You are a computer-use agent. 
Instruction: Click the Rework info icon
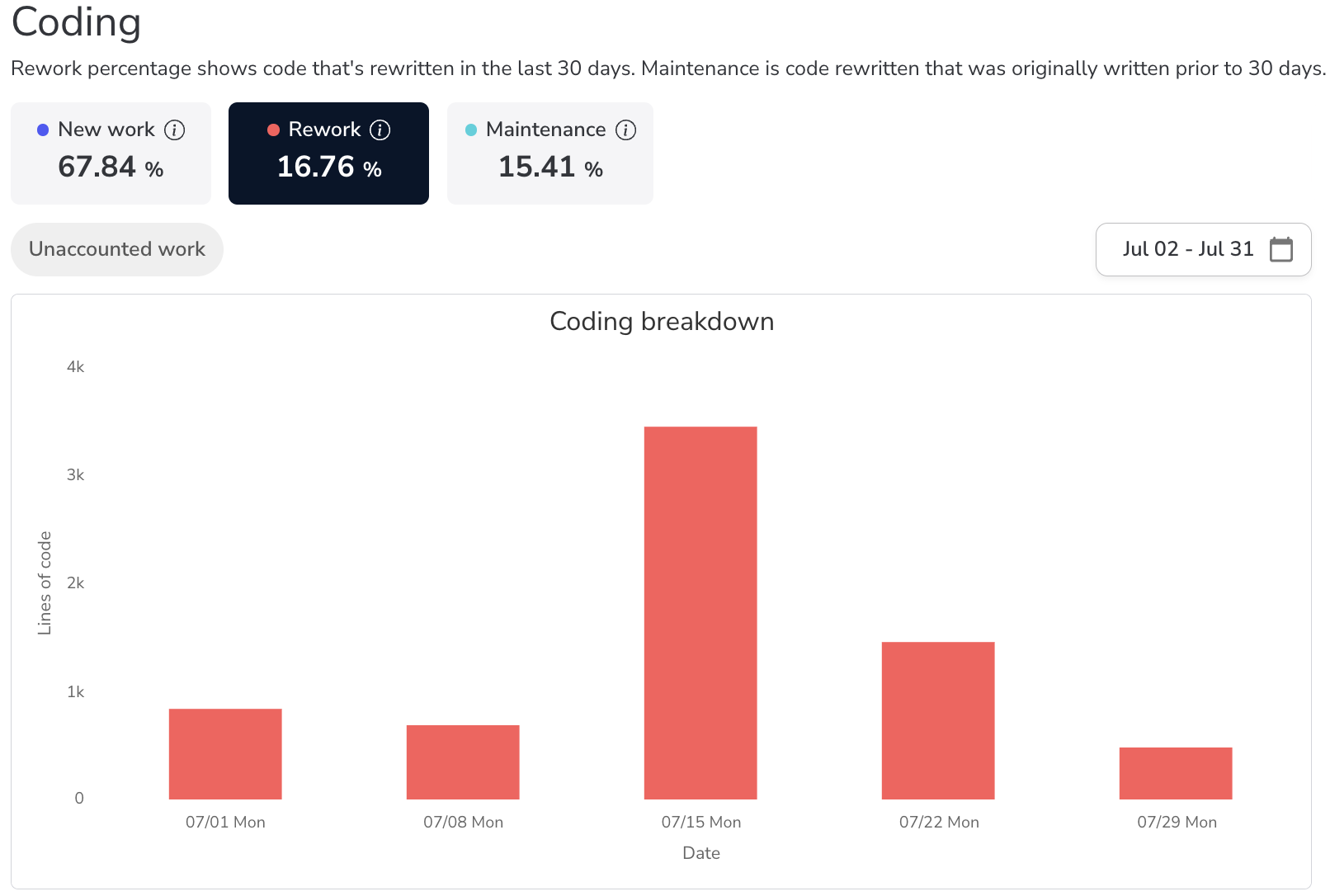[x=380, y=130]
